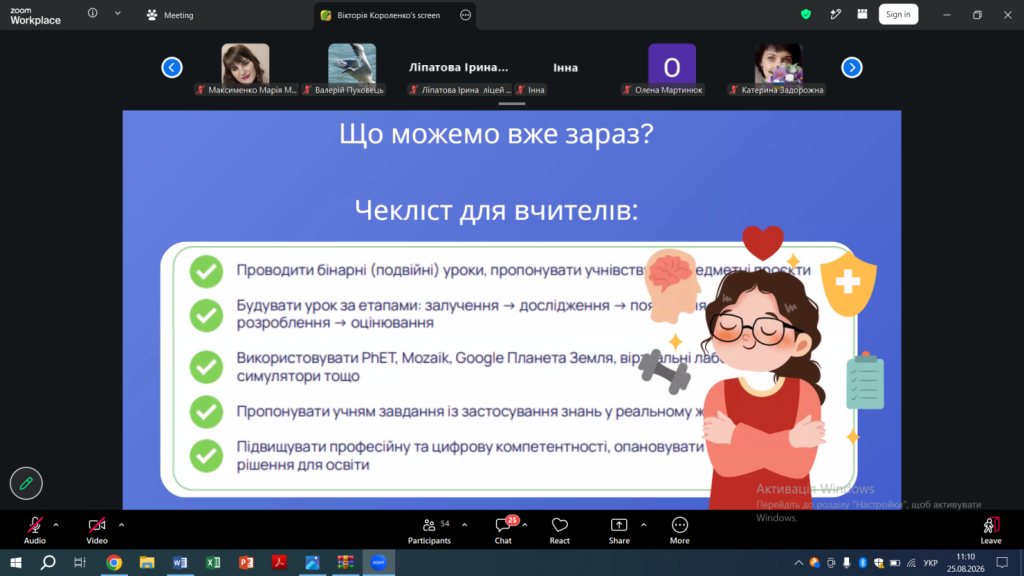The width and height of the screenshot is (1024, 576).
Task: Open WinRAR archive icon on taskbar
Action: click(x=345, y=562)
